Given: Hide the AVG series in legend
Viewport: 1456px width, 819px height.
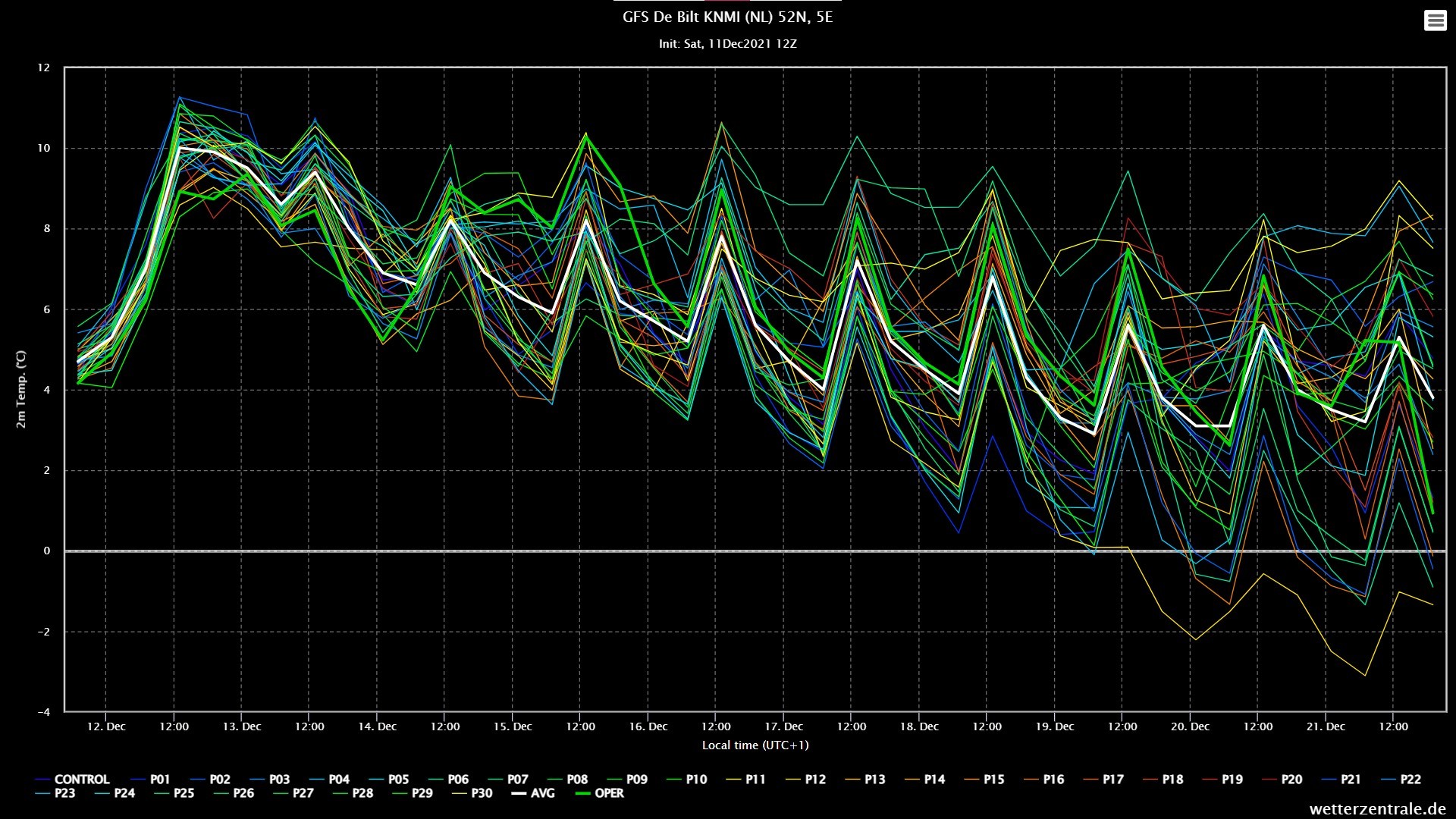Looking at the screenshot, I should tap(532, 793).
